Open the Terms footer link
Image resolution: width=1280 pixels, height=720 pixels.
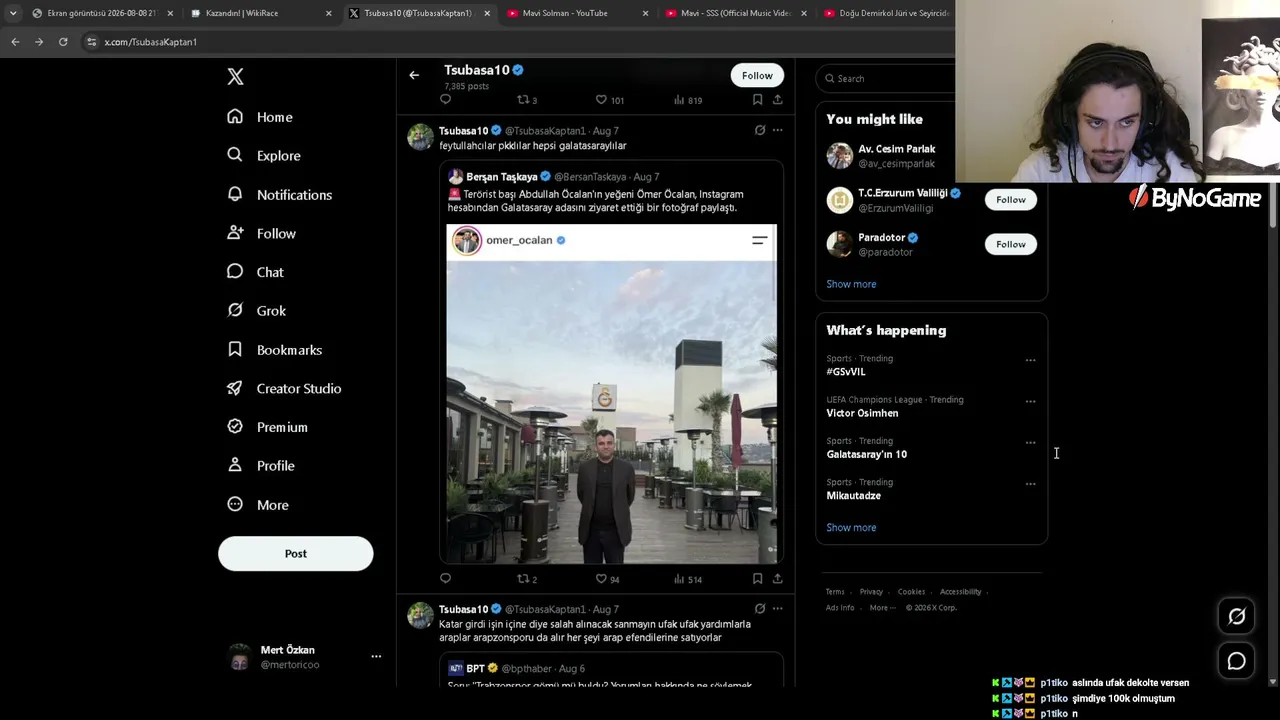tap(835, 592)
